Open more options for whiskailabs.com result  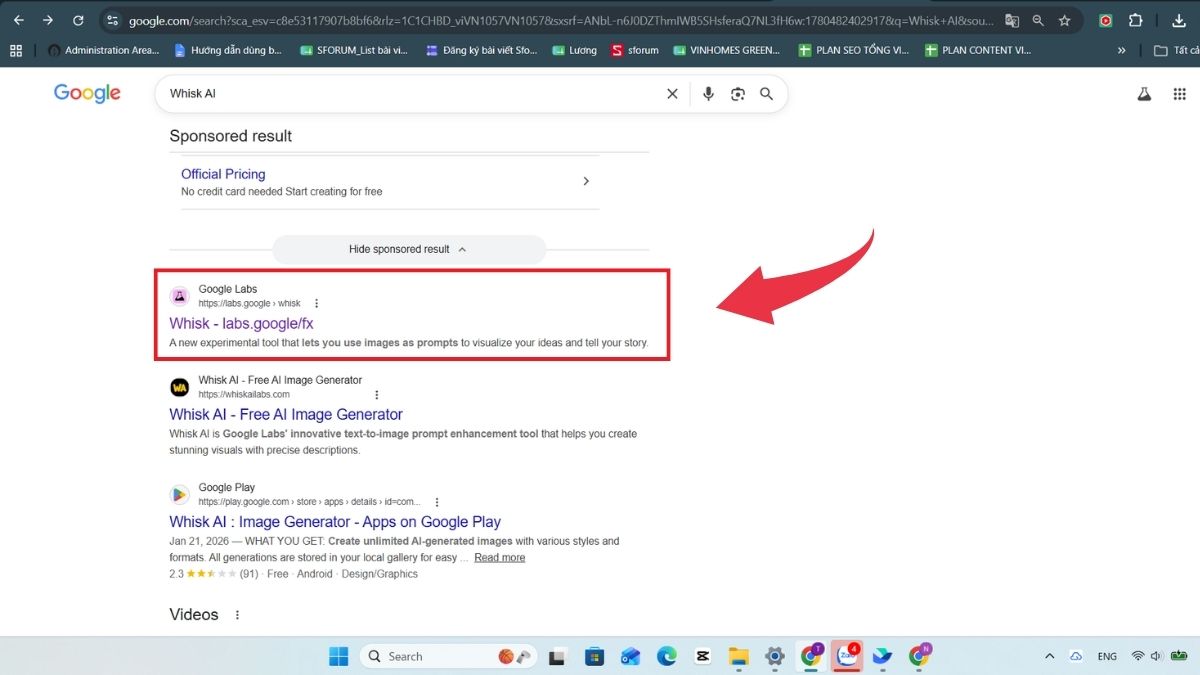coord(376,394)
